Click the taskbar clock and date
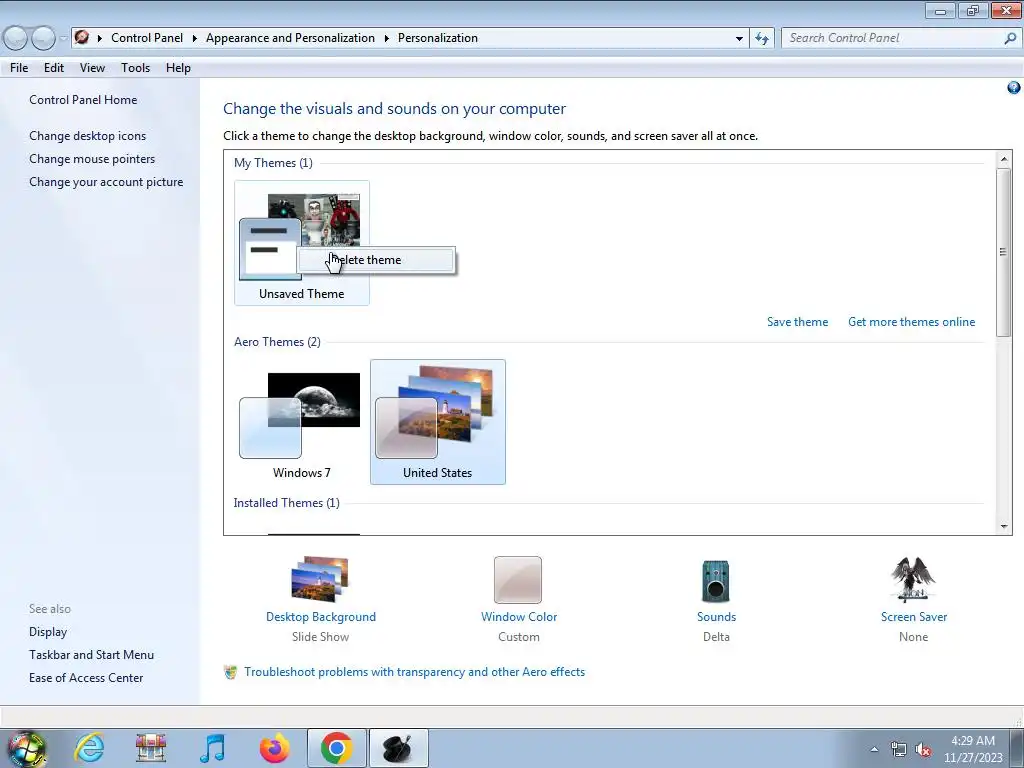 click(x=972, y=749)
